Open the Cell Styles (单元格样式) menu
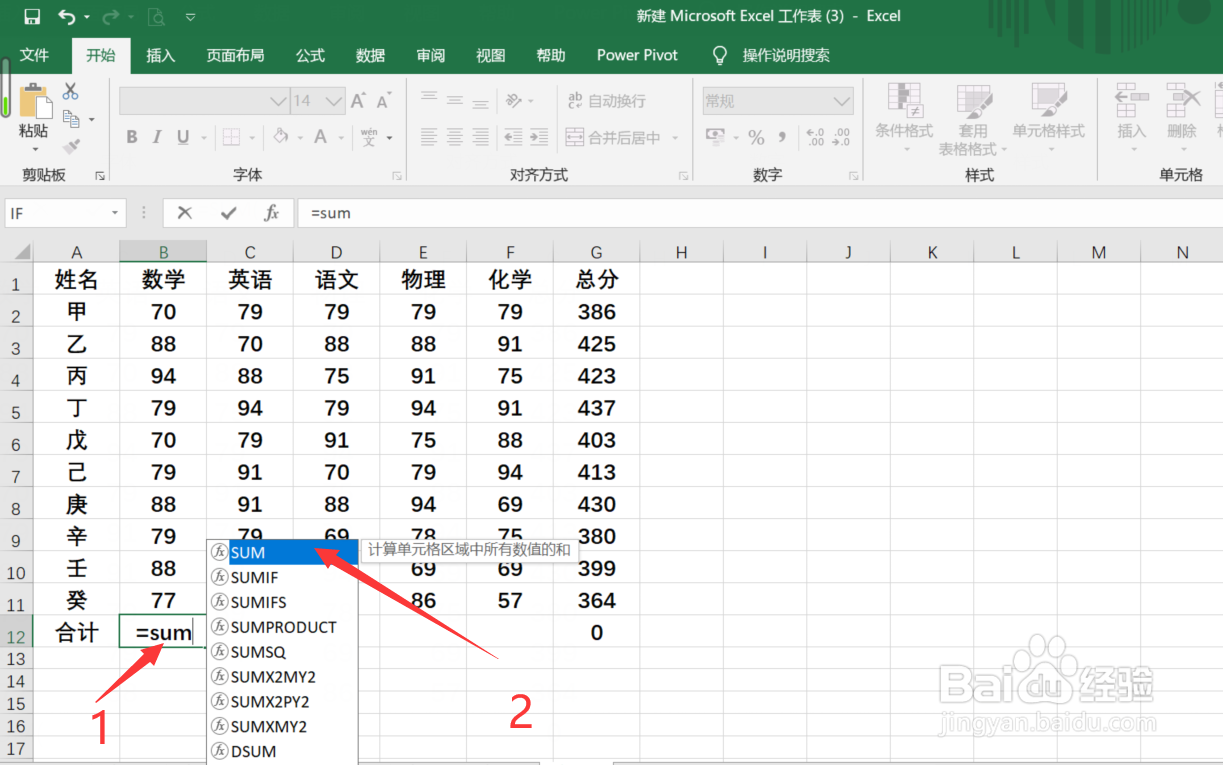 pyautogui.click(x=1048, y=118)
